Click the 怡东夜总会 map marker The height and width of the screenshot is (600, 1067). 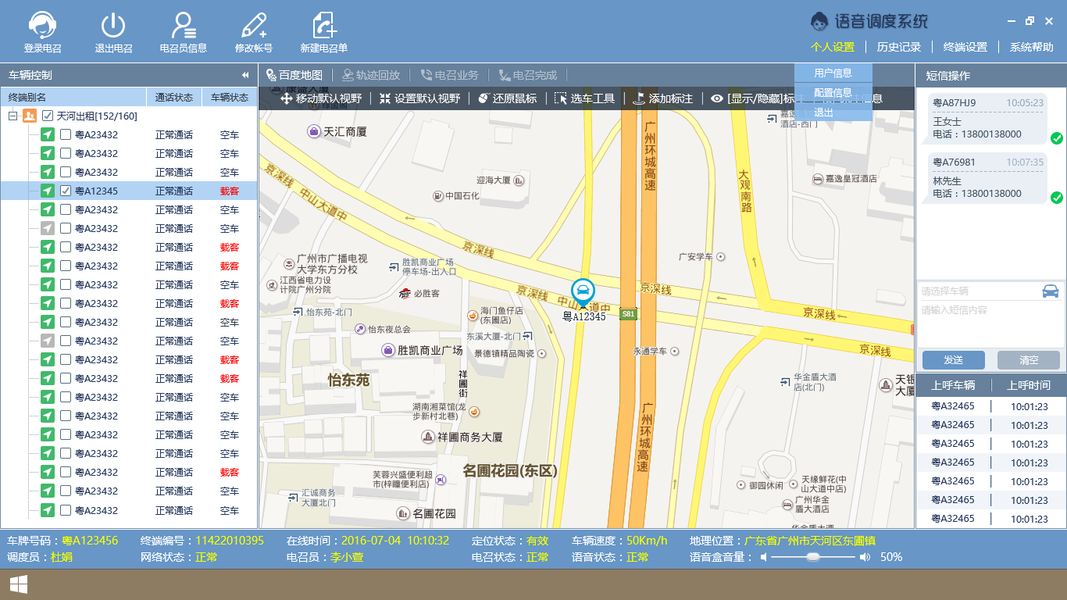point(360,329)
